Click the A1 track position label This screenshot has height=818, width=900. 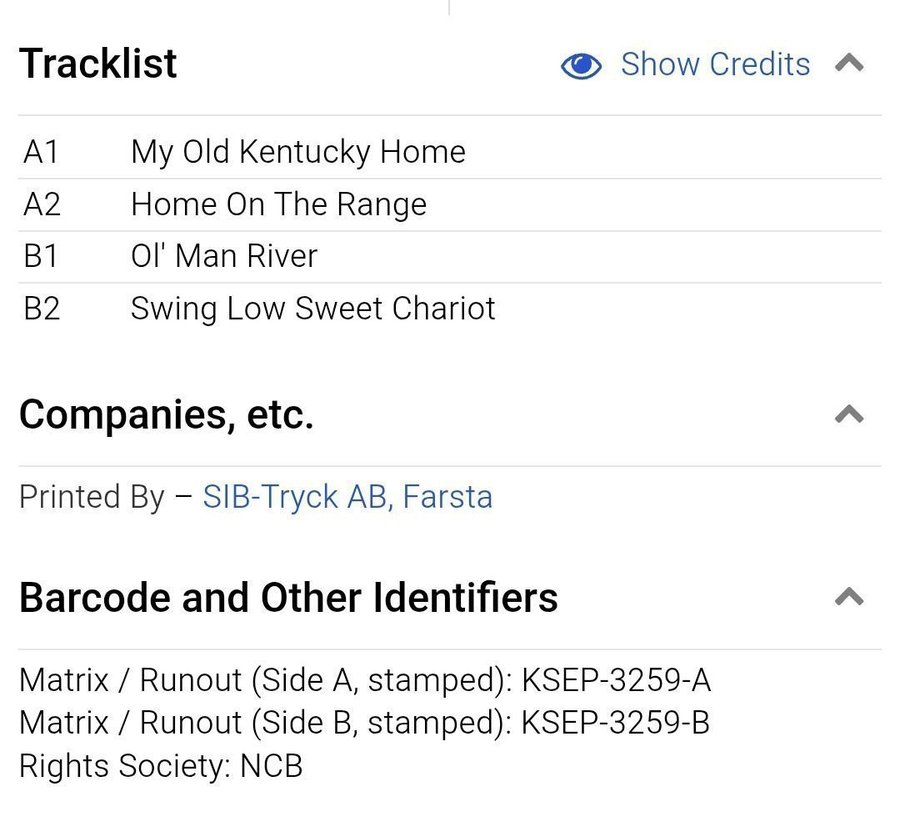(x=41, y=152)
